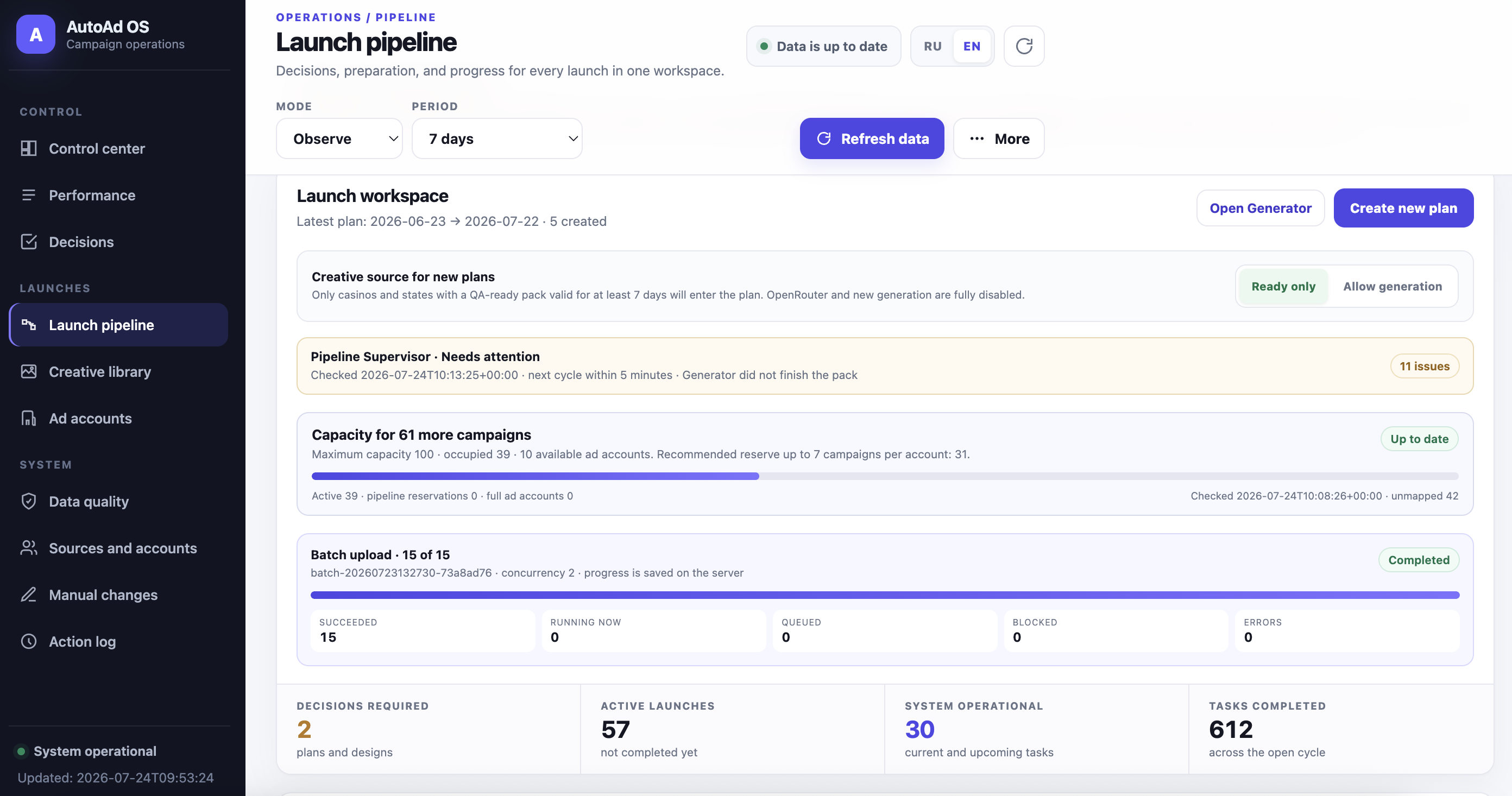Click the Up to date capacity badge
This screenshot has height=796, width=1512.
point(1419,439)
